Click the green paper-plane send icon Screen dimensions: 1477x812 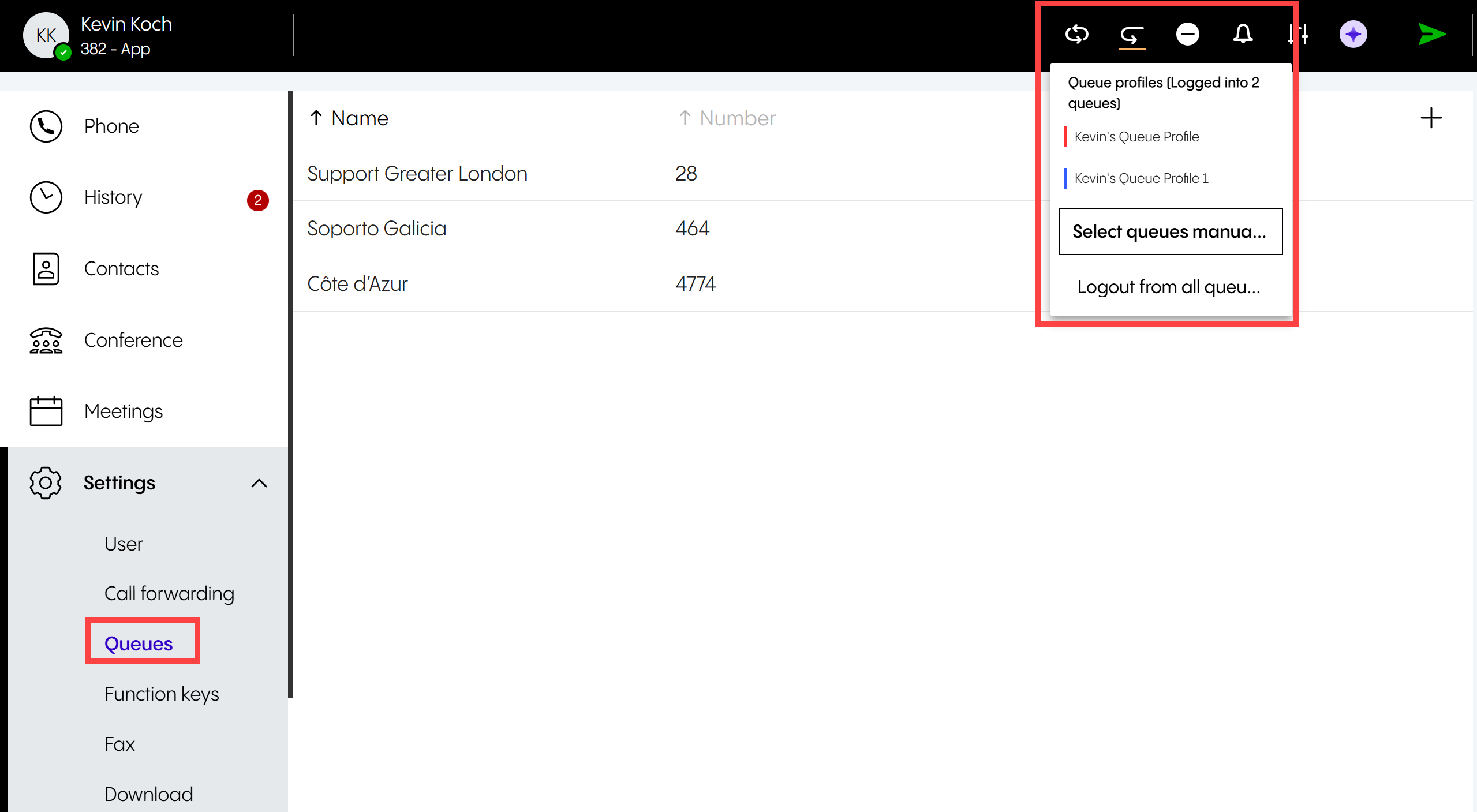[x=1431, y=35]
